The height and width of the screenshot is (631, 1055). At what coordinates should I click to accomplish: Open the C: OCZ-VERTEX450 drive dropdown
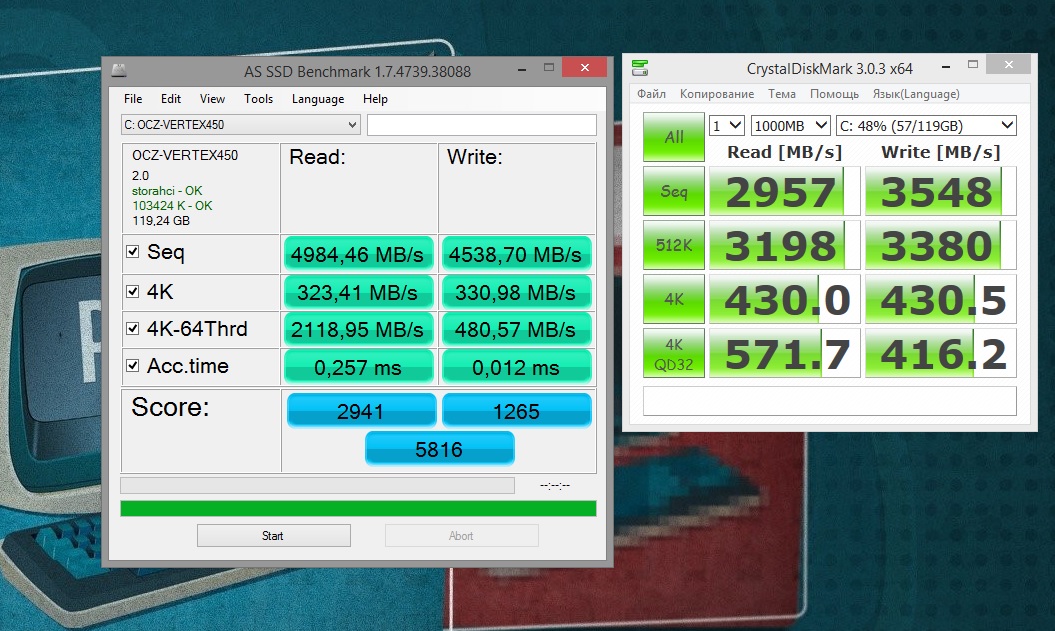241,124
